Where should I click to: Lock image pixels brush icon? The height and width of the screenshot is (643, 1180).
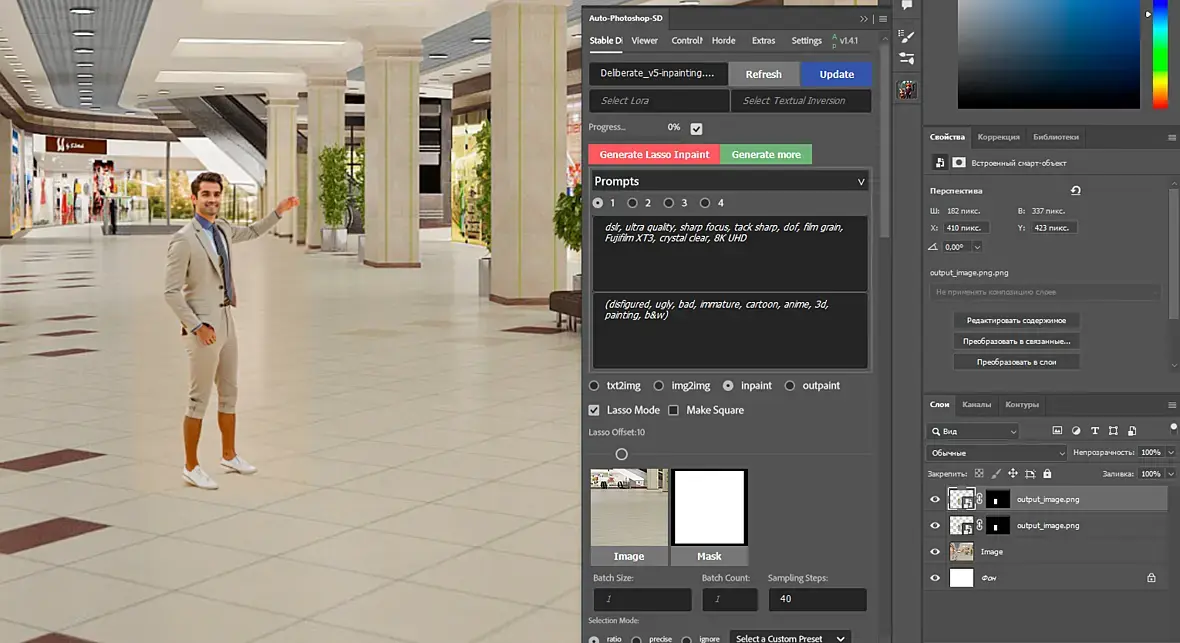click(x=996, y=474)
